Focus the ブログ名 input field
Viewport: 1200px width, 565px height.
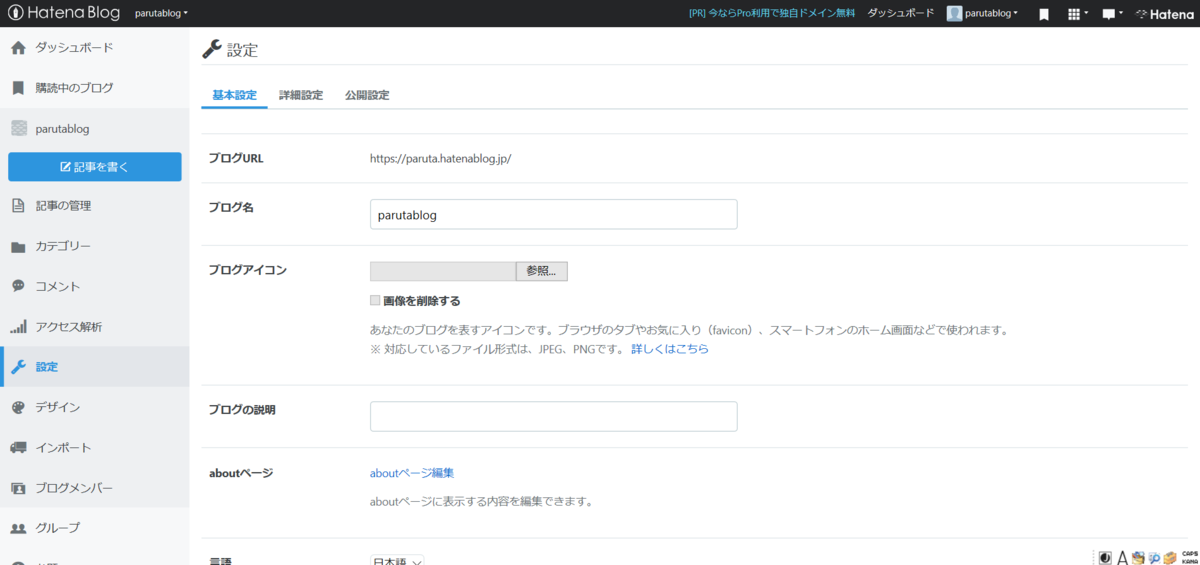pyautogui.click(x=553, y=214)
